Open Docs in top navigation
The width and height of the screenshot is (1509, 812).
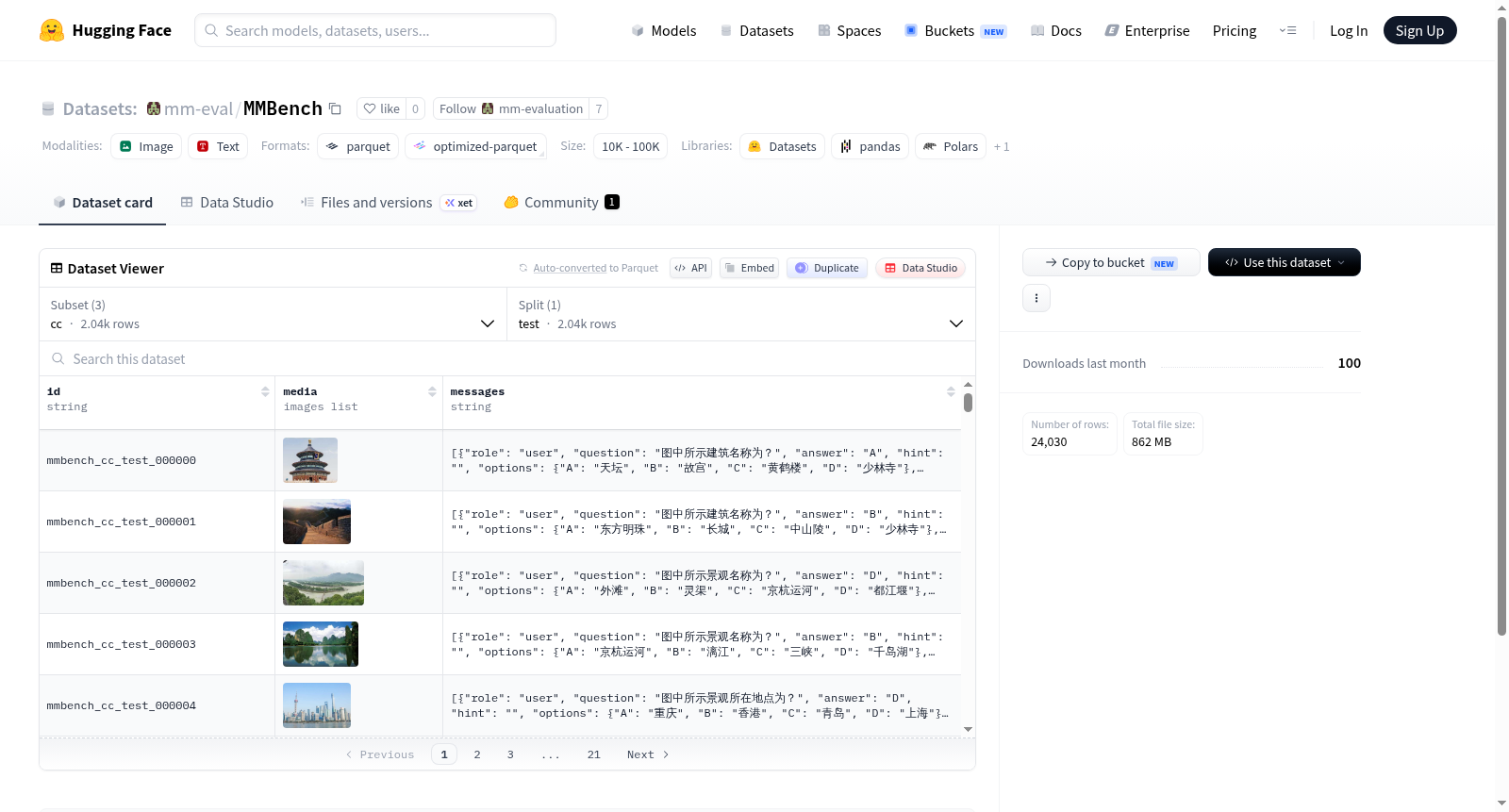click(x=1056, y=30)
